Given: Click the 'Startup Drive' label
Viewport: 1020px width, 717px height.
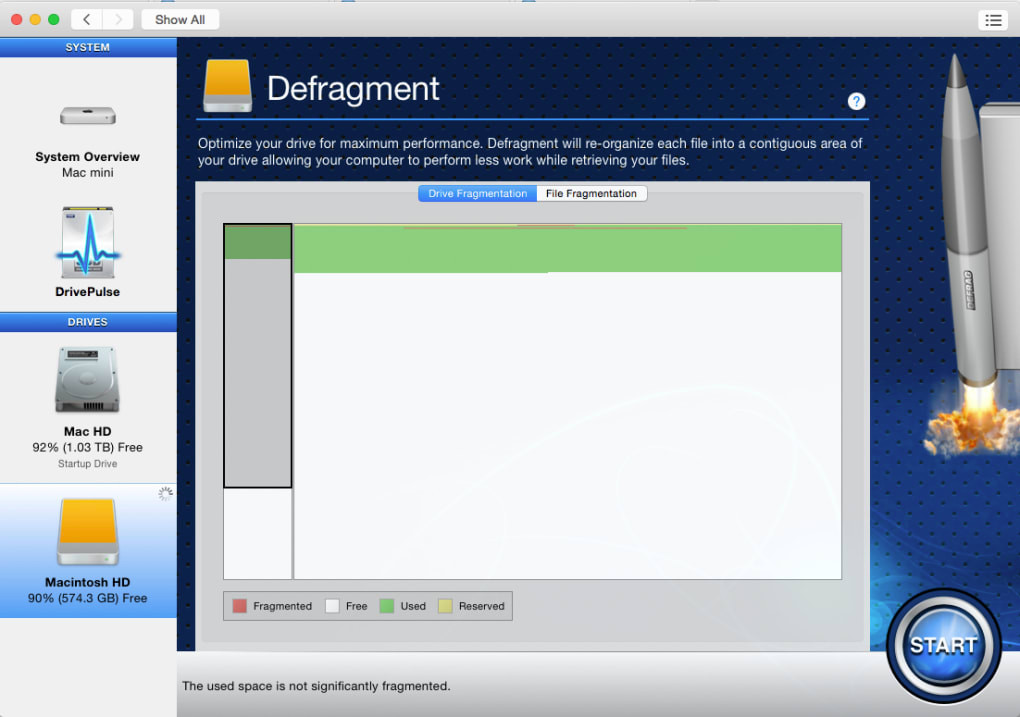Looking at the screenshot, I should [88, 464].
